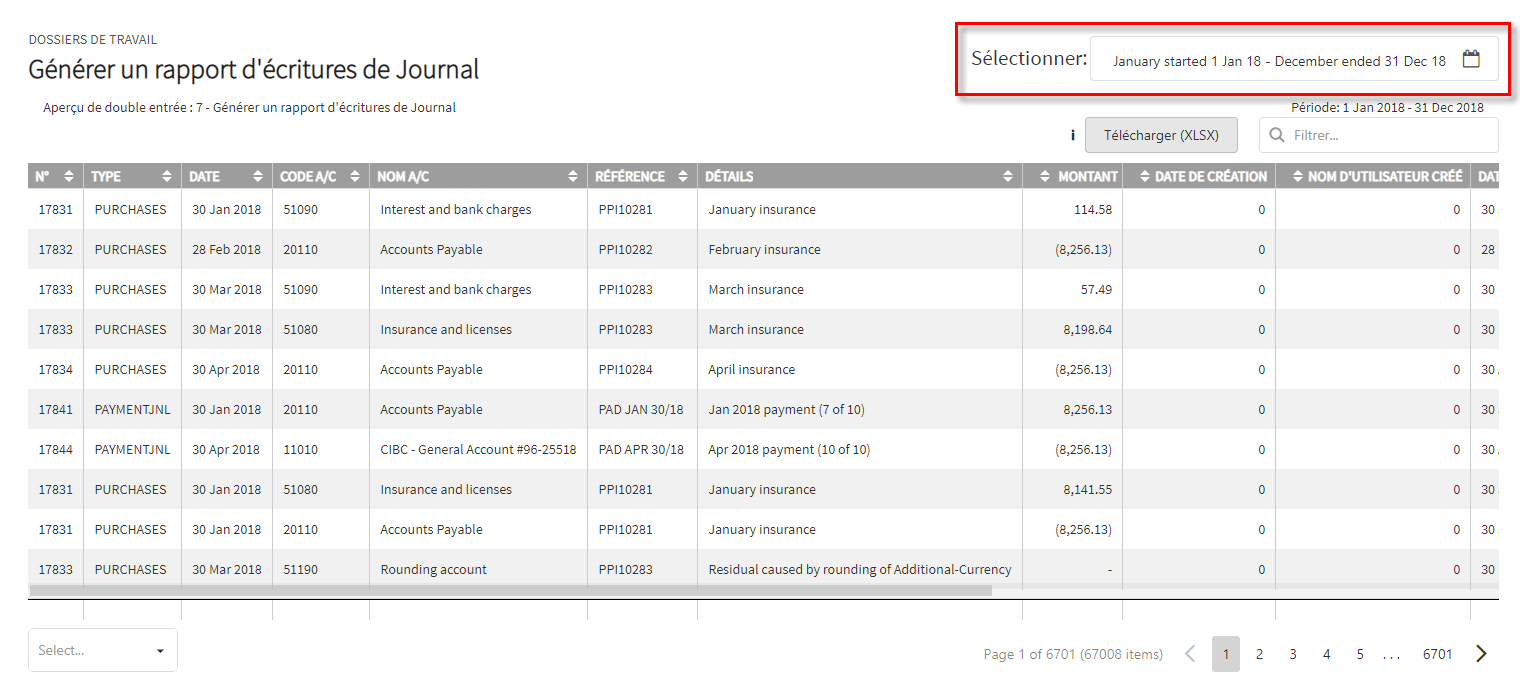The height and width of the screenshot is (694, 1520).
Task: Go to previous page arrow
Action: point(1190,654)
